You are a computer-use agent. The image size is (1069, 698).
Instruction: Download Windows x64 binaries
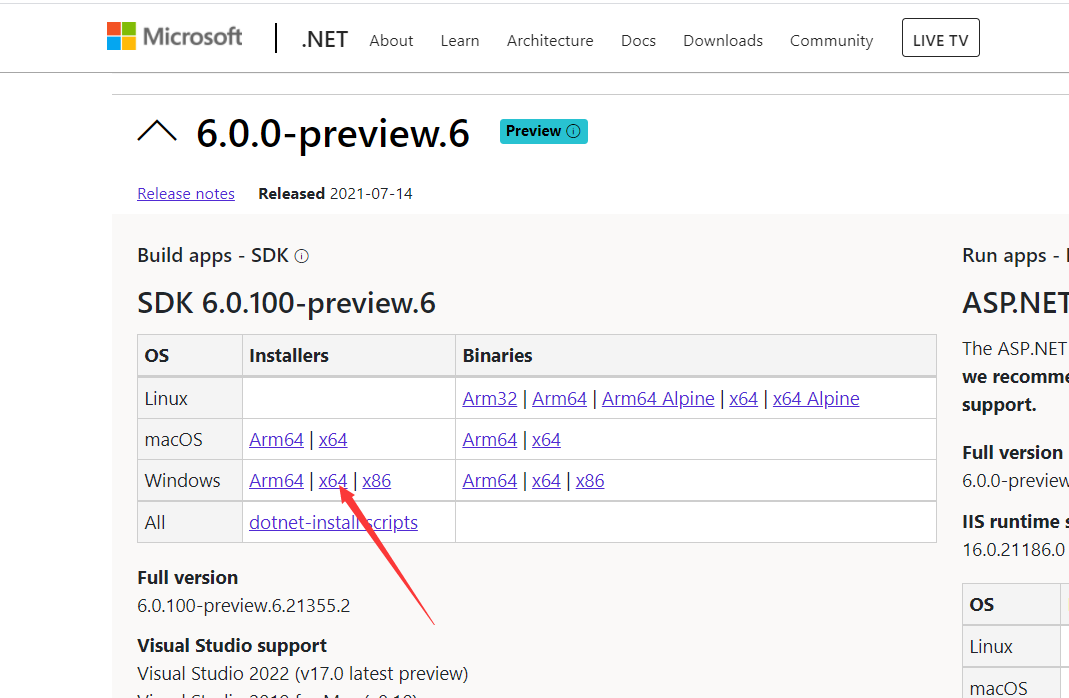pos(546,481)
